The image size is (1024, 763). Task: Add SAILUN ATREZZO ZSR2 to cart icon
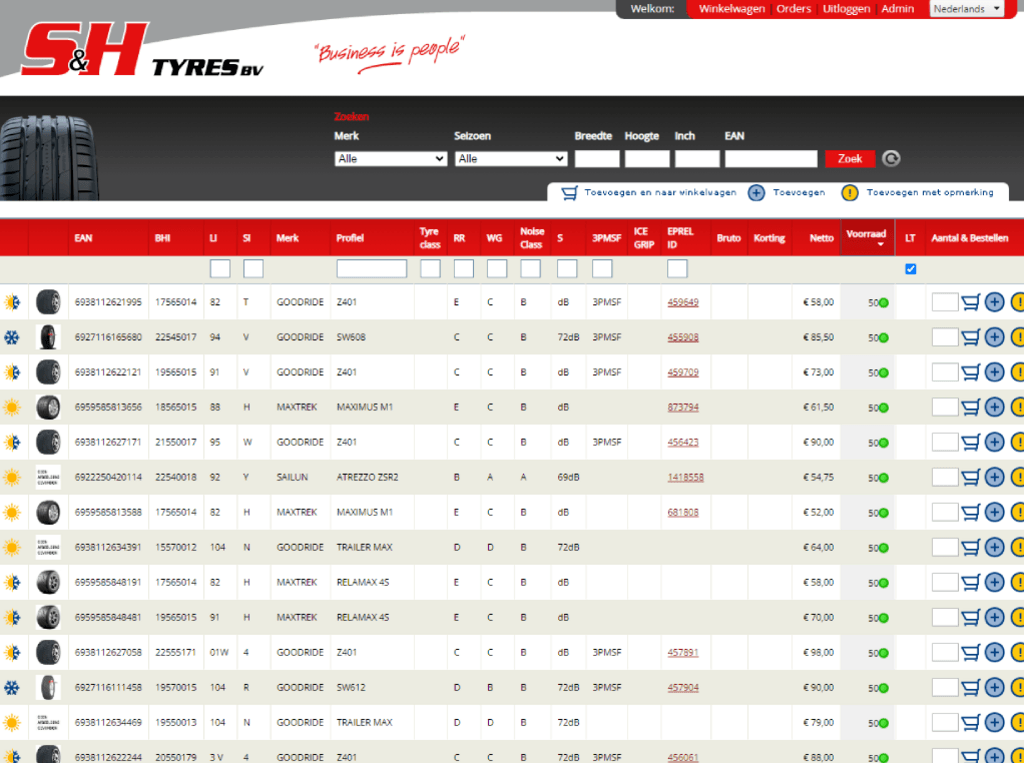pos(970,477)
